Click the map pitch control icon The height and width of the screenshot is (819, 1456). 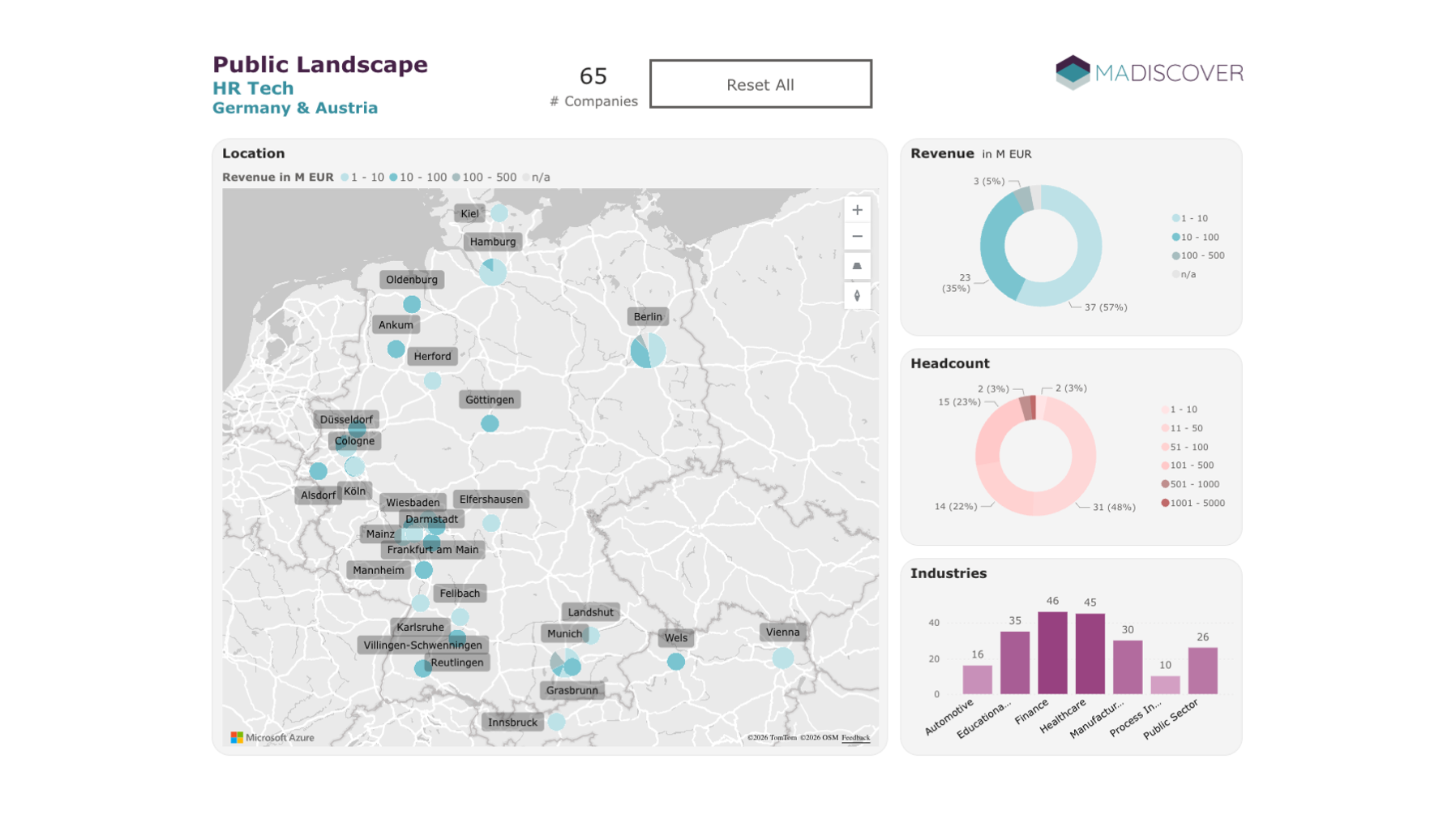pyautogui.click(x=856, y=266)
